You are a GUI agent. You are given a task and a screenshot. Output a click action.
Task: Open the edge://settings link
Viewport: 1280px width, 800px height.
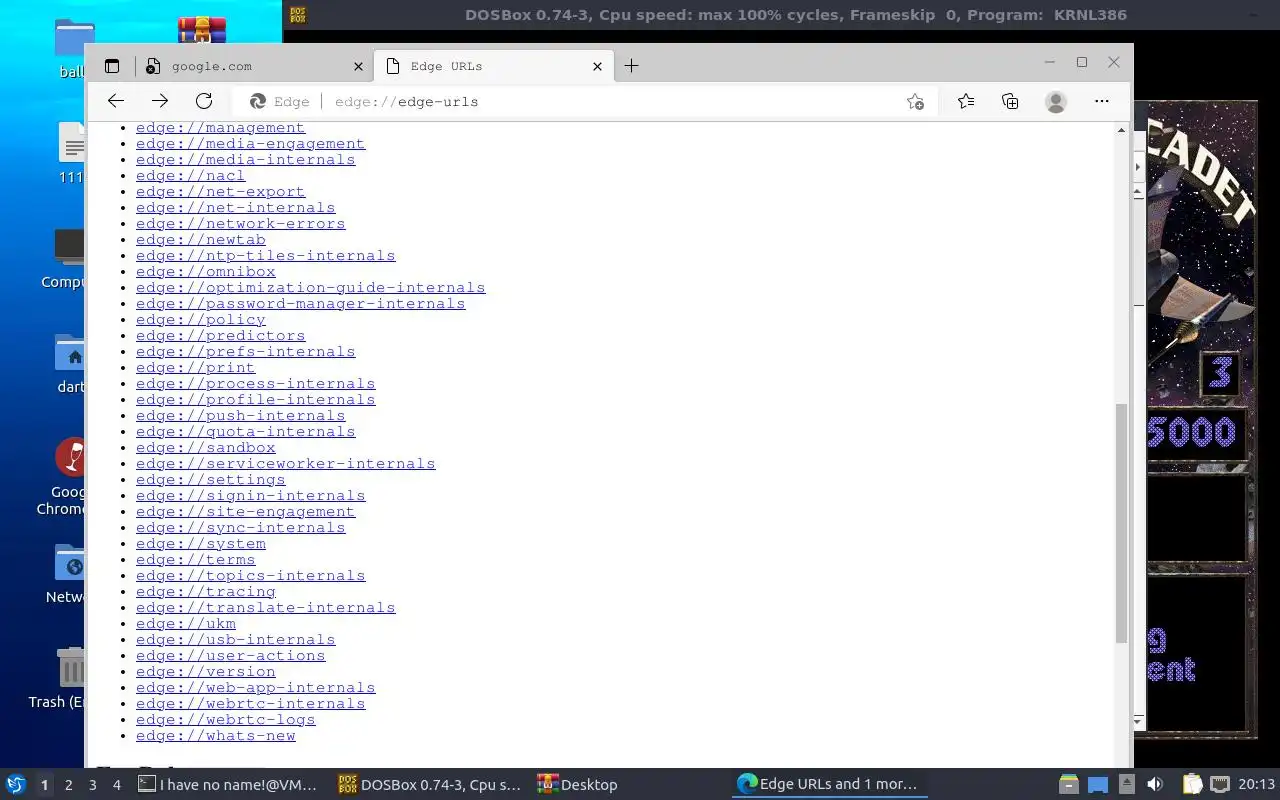tap(210, 479)
